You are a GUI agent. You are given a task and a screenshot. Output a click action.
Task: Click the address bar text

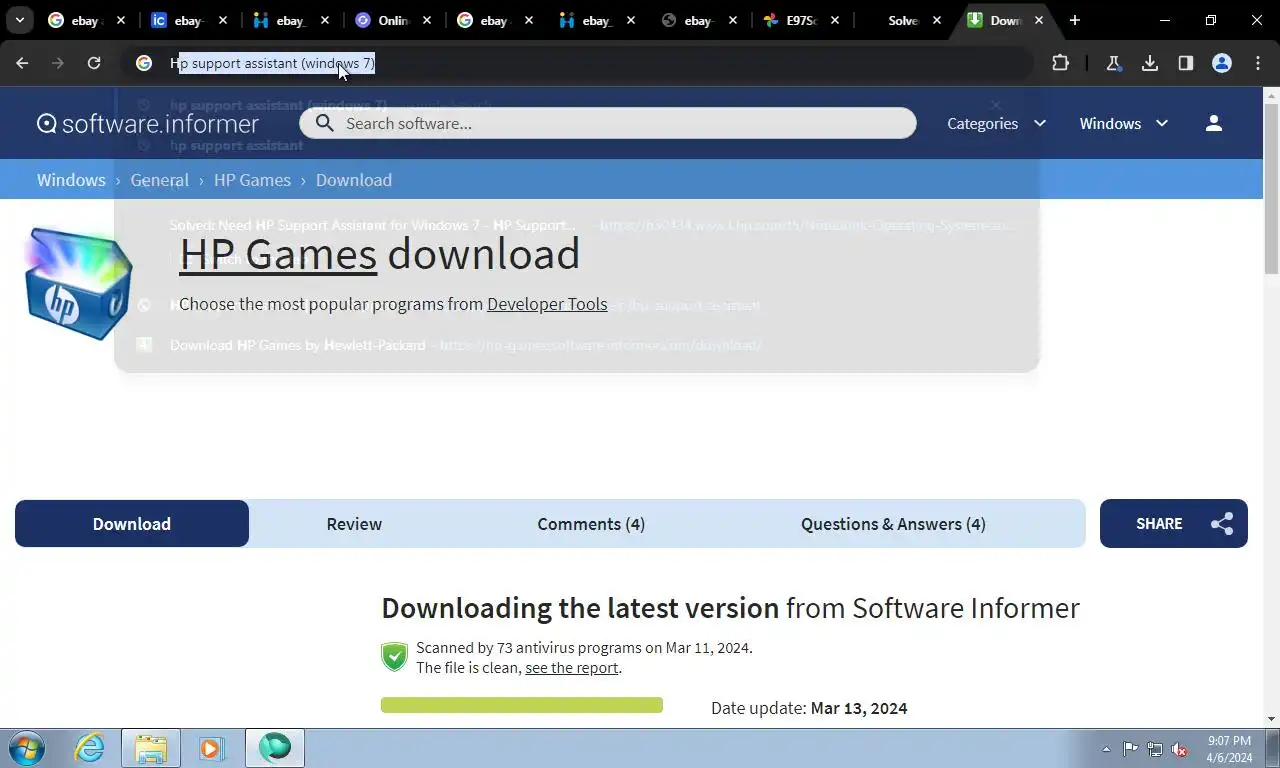point(272,63)
